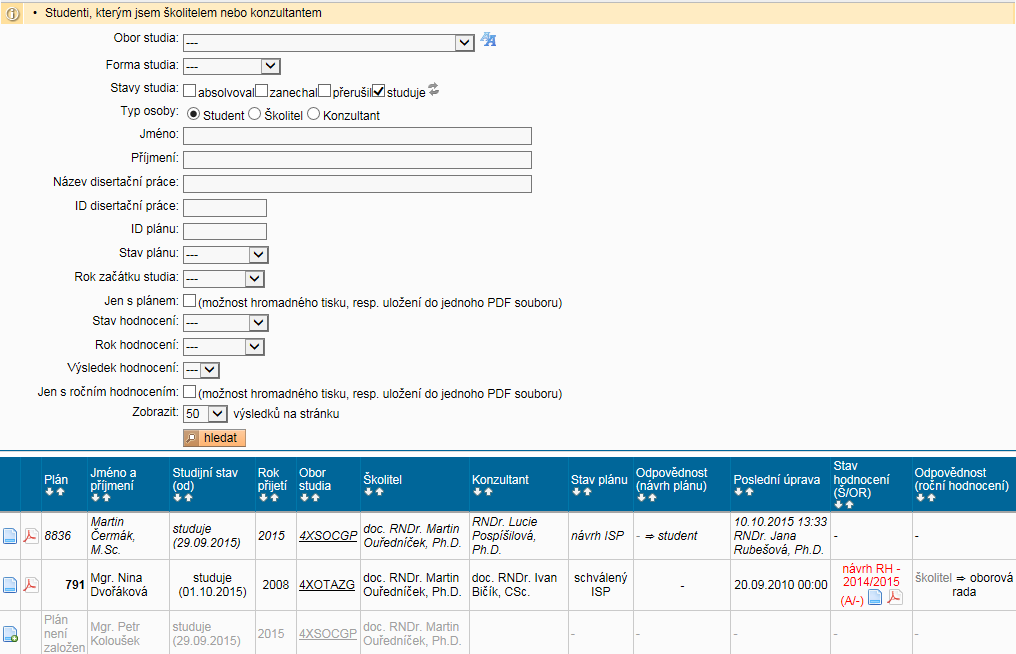Open plan document icon in Nina Dvořáková row

coord(10,585)
